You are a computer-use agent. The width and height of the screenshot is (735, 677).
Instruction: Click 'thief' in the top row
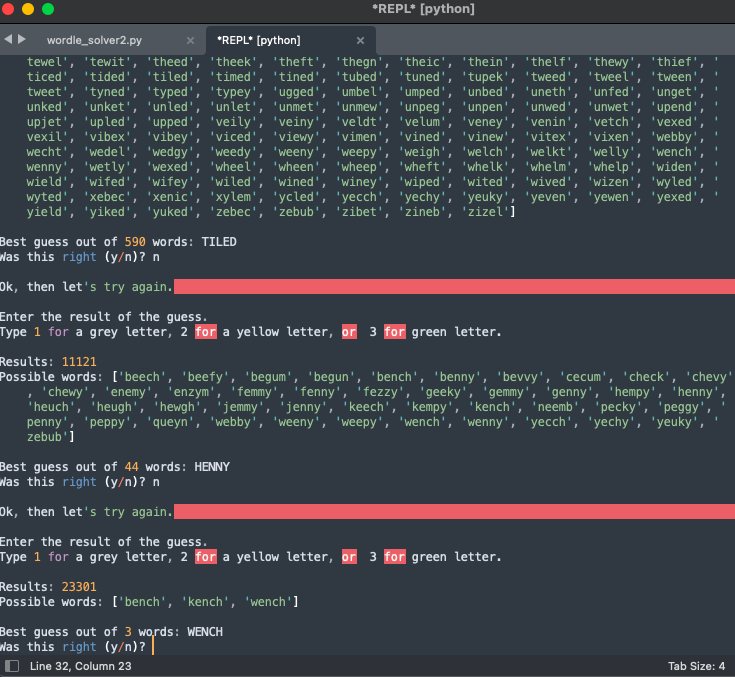[674, 62]
